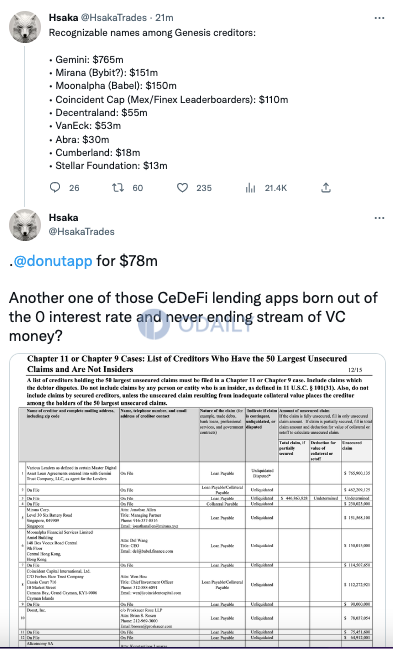Open Hsaka display name on second tweet

click(x=63, y=217)
